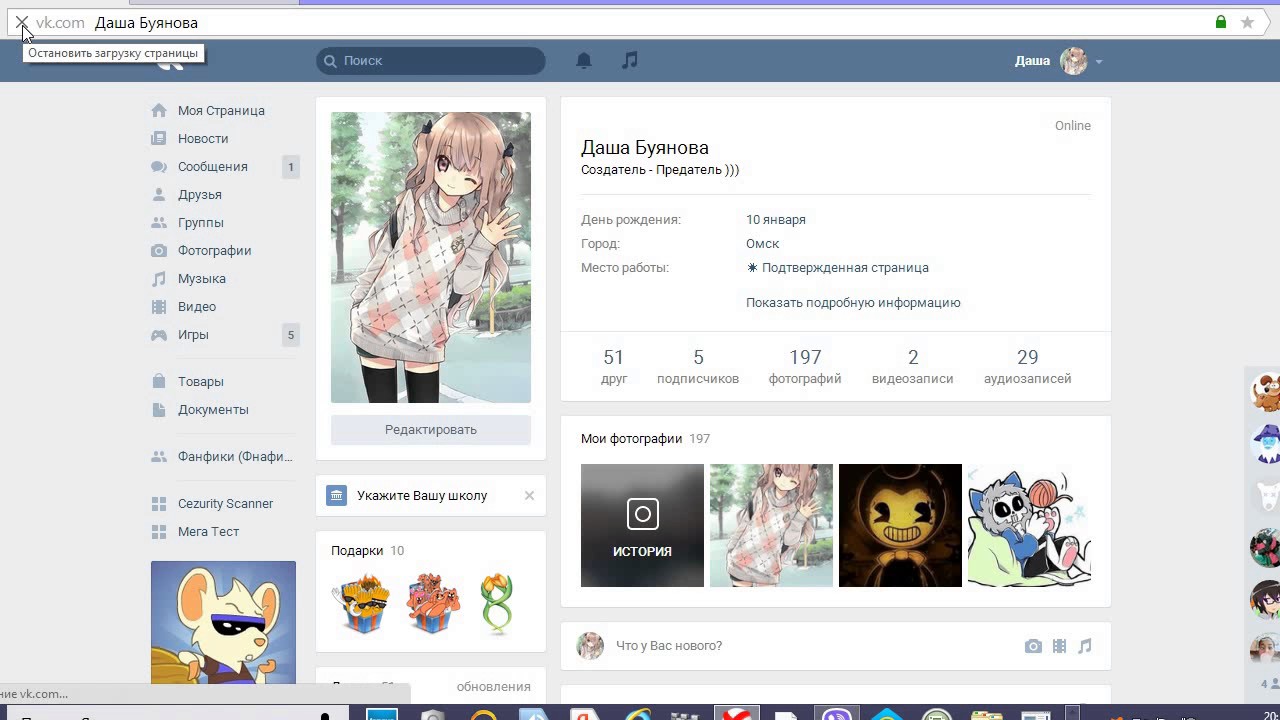
Task: Open the 51 друг counter
Action: [x=614, y=366]
